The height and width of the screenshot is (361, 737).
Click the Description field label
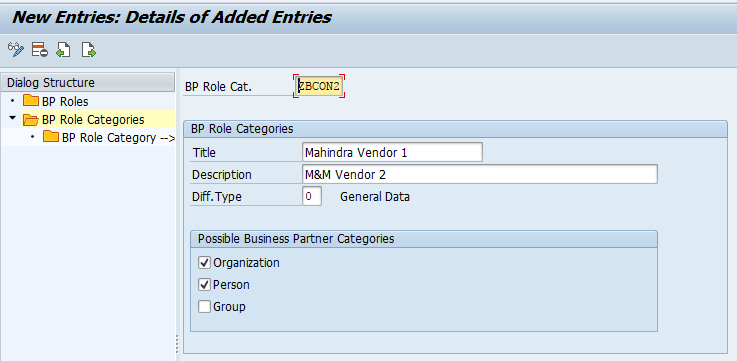click(221, 175)
